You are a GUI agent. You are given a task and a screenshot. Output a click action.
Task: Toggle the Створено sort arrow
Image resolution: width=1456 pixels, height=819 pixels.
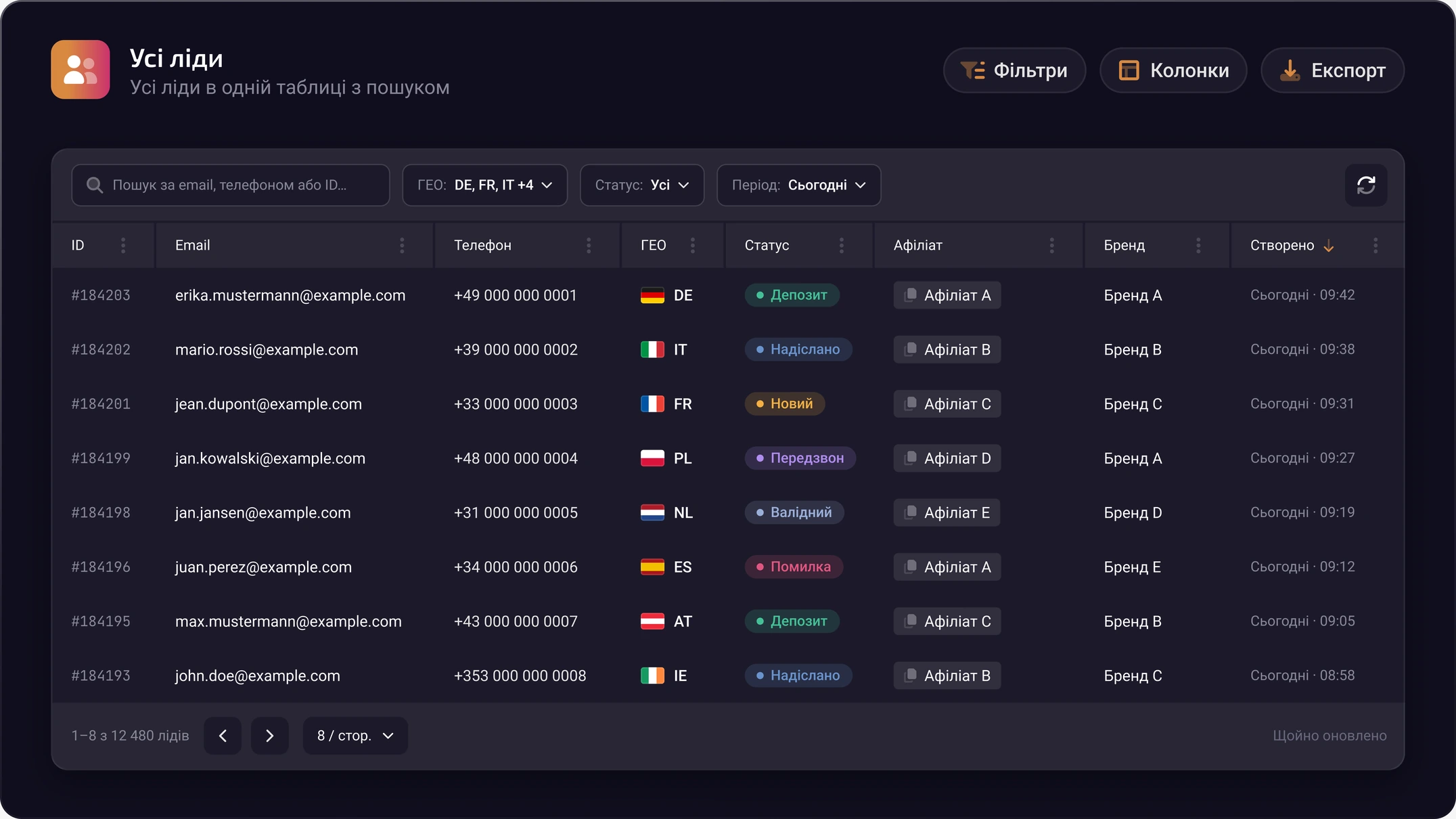(1328, 246)
